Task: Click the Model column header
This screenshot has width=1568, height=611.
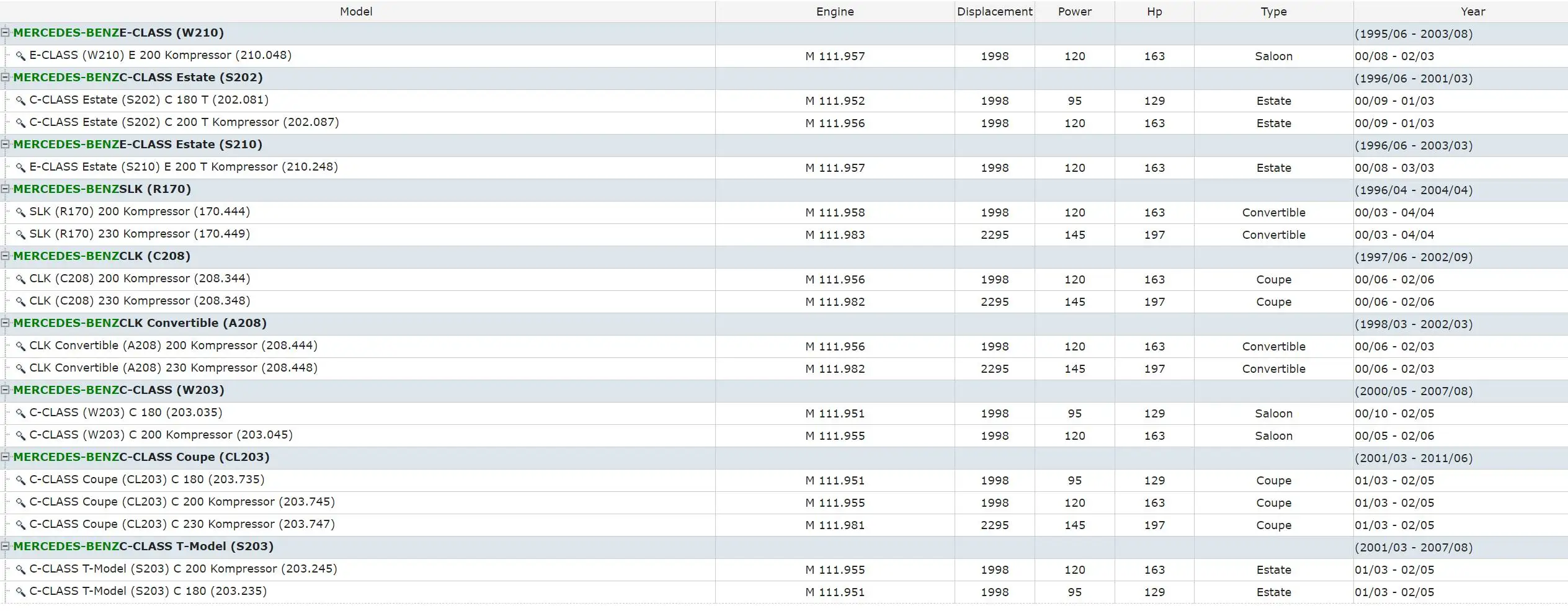Action: pos(357,12)
